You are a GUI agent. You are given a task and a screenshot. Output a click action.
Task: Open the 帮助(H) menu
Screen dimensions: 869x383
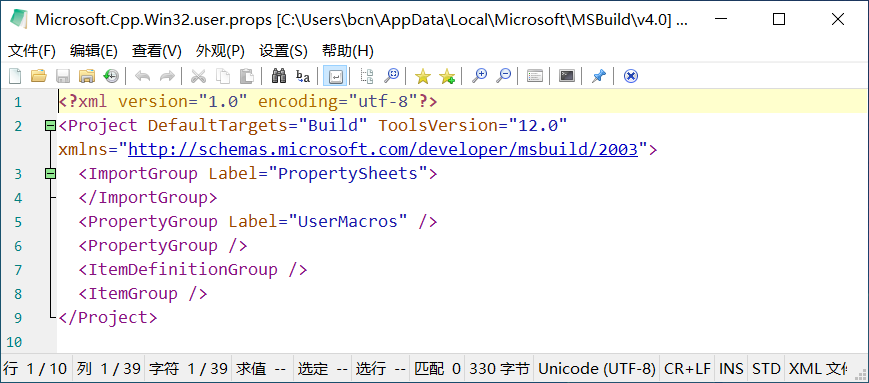click(x=347, y=52)
